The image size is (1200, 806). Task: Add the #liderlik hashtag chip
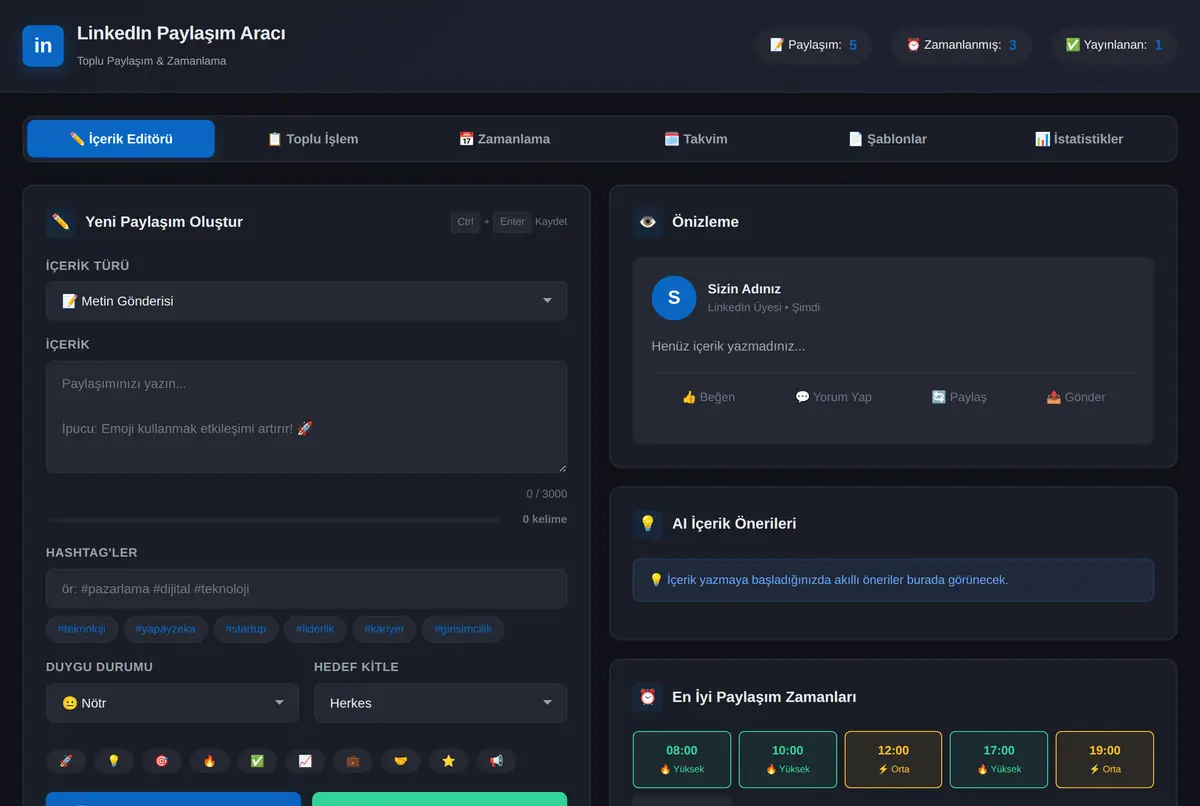point(316,629)
